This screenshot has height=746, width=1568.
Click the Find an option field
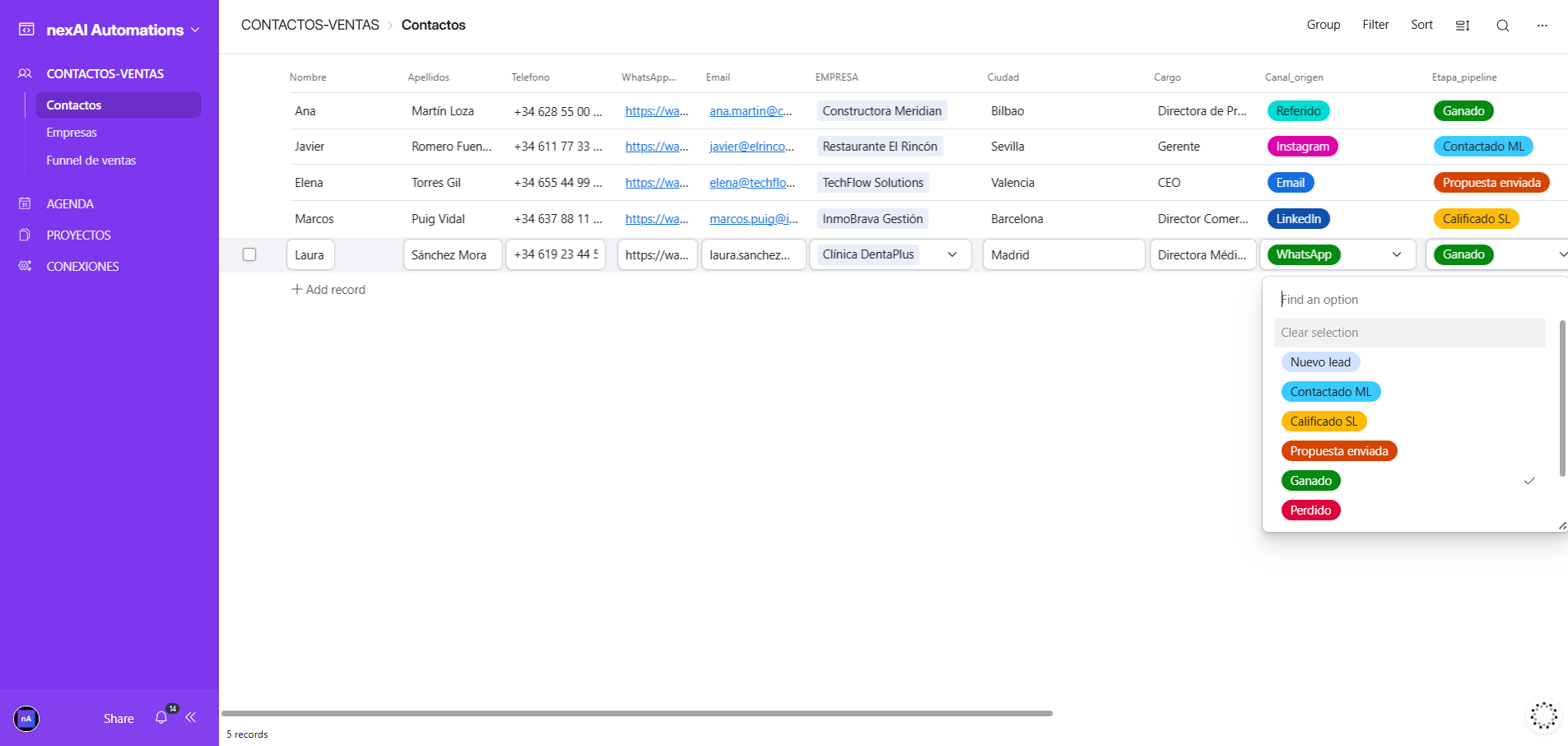tap(1409, 300)
